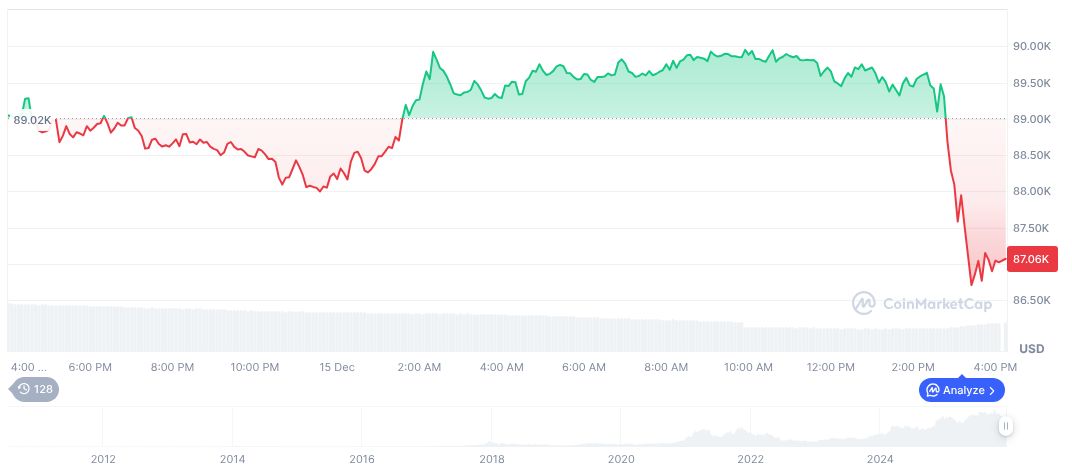The height and width of the screenshot is (470, 1072).
Task: Click the 15 Dec date axis label
Action: [337, 367]
